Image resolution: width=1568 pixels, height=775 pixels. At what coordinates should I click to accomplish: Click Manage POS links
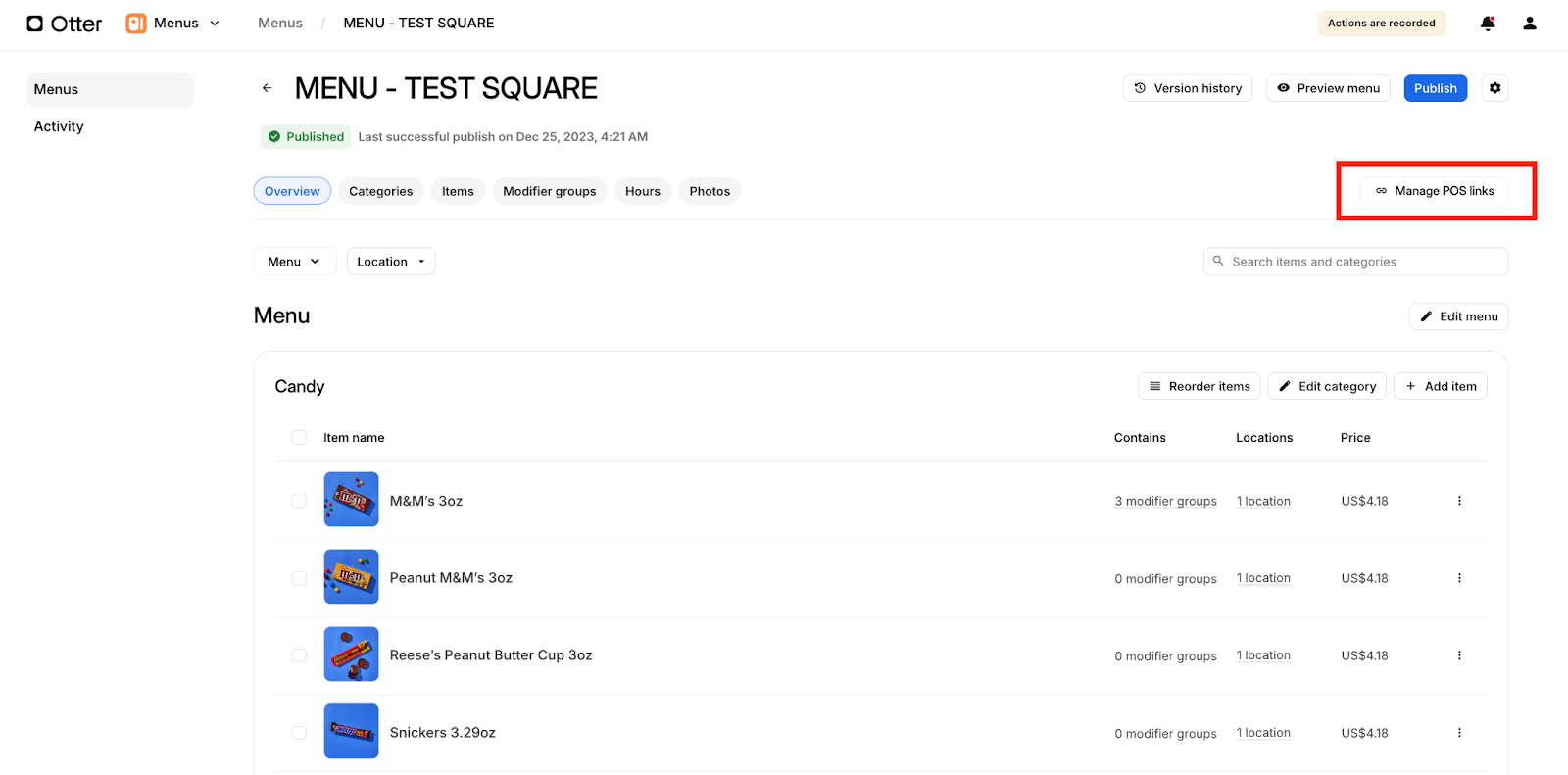1435,191
